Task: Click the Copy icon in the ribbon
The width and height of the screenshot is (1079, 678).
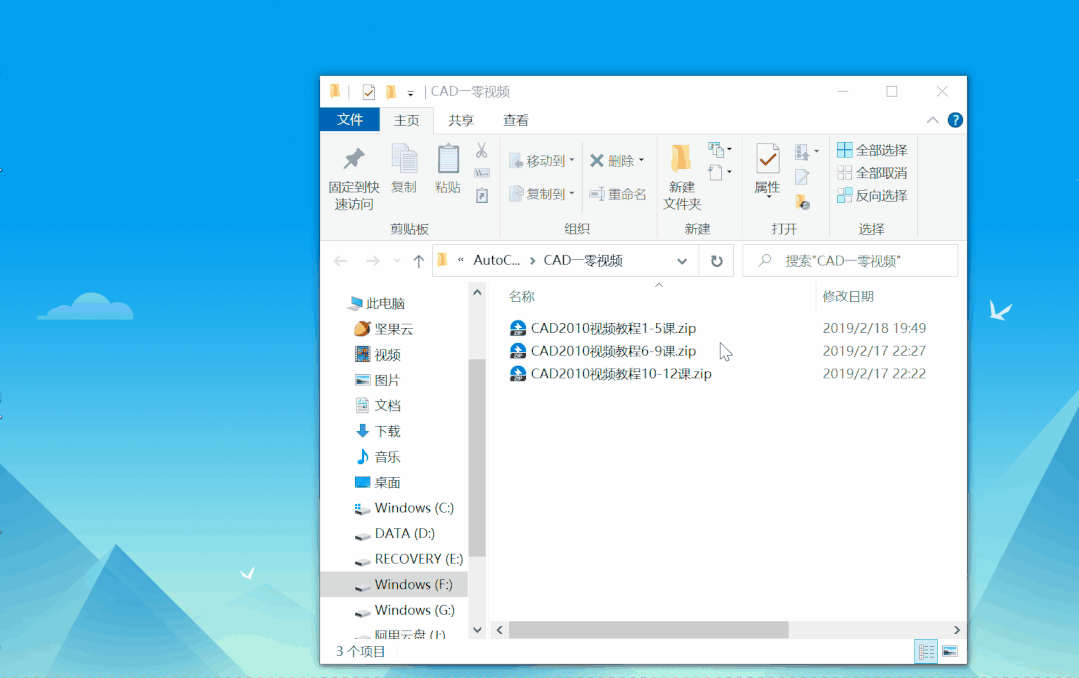Action: (x=404, y=159)
